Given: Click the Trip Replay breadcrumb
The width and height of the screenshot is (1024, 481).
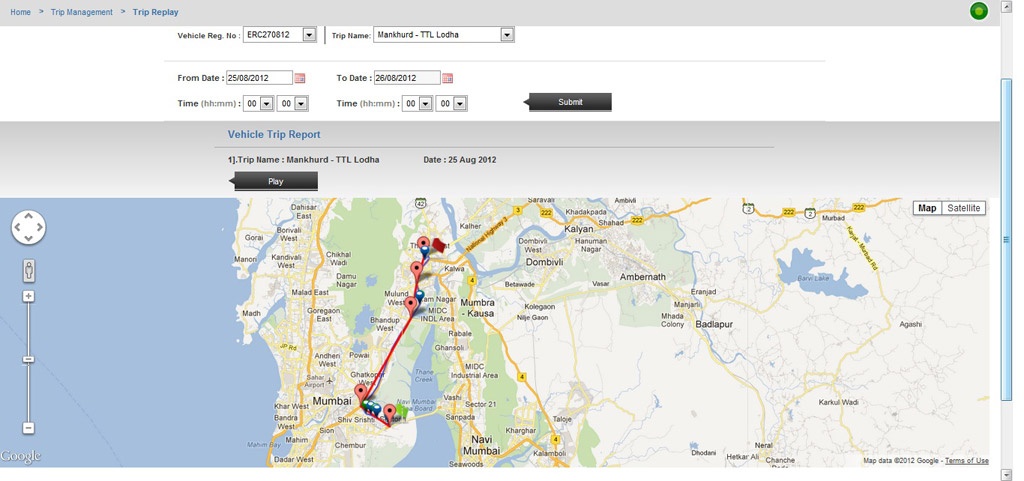Looking at the screenshot, I should (x=155, y=12).
